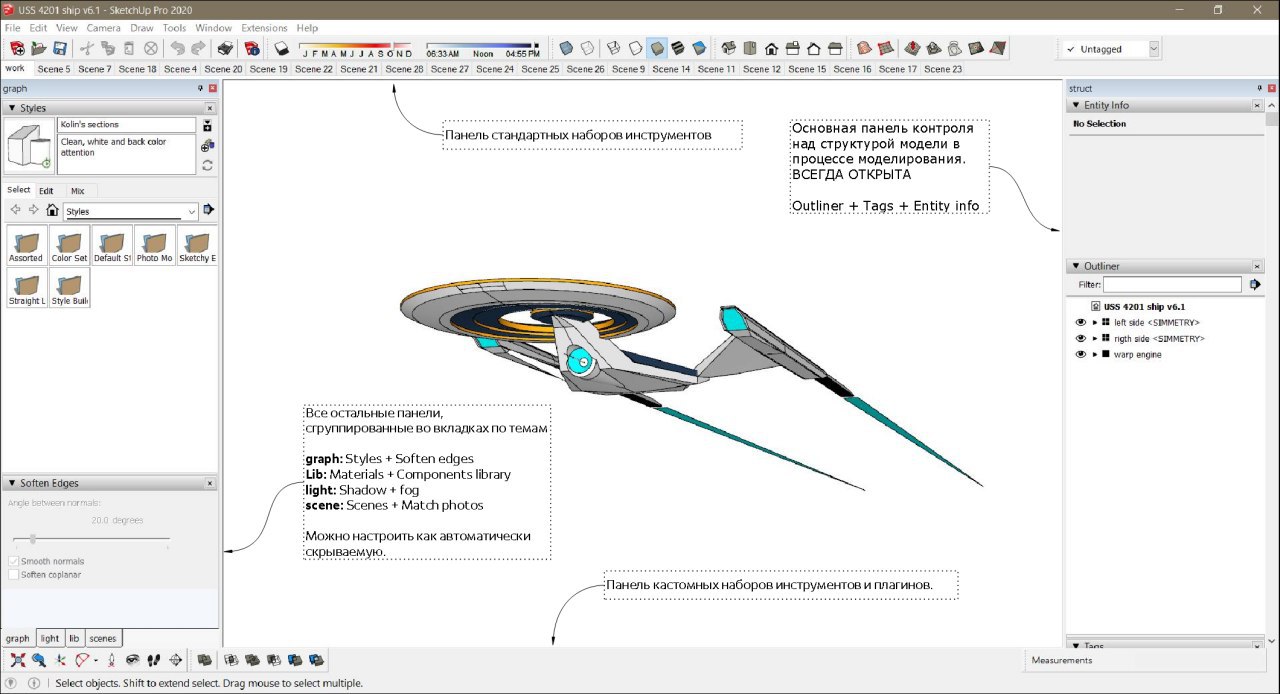Screen dimensions: 1280x694
Task: Click the Outliner Filter input field
Action: (x=1172, y=285)
